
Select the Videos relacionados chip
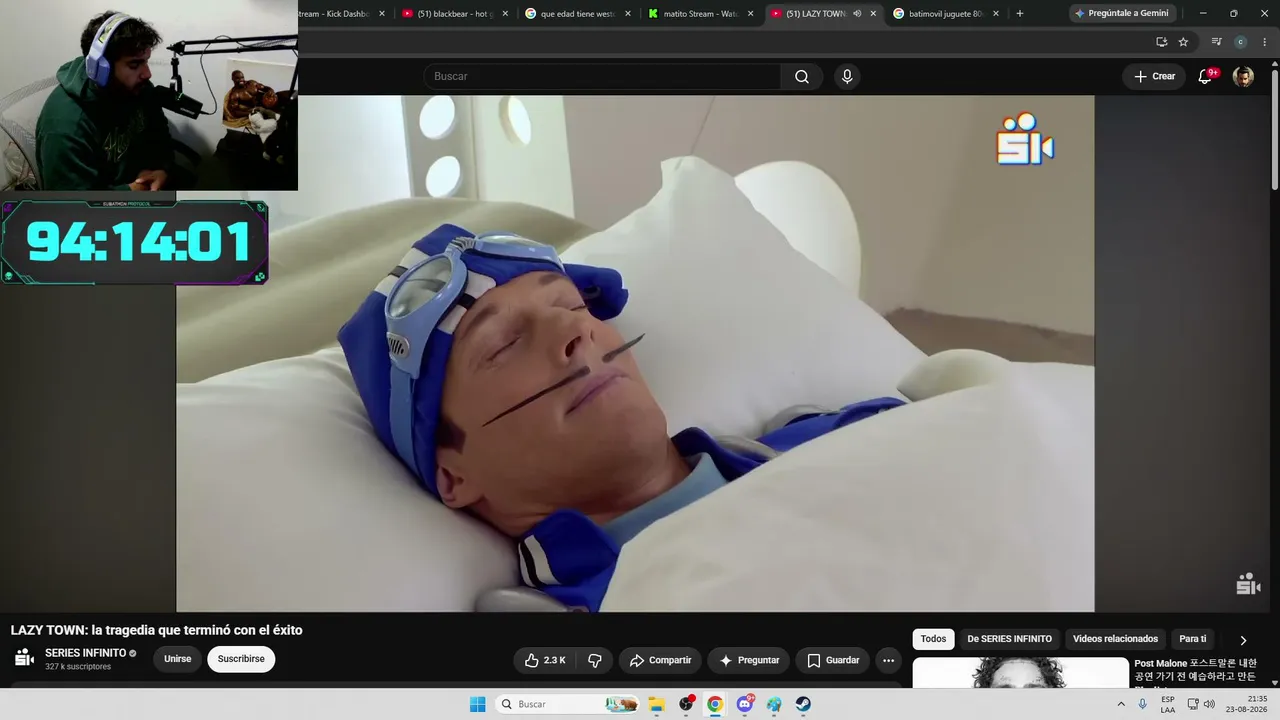1115,639
